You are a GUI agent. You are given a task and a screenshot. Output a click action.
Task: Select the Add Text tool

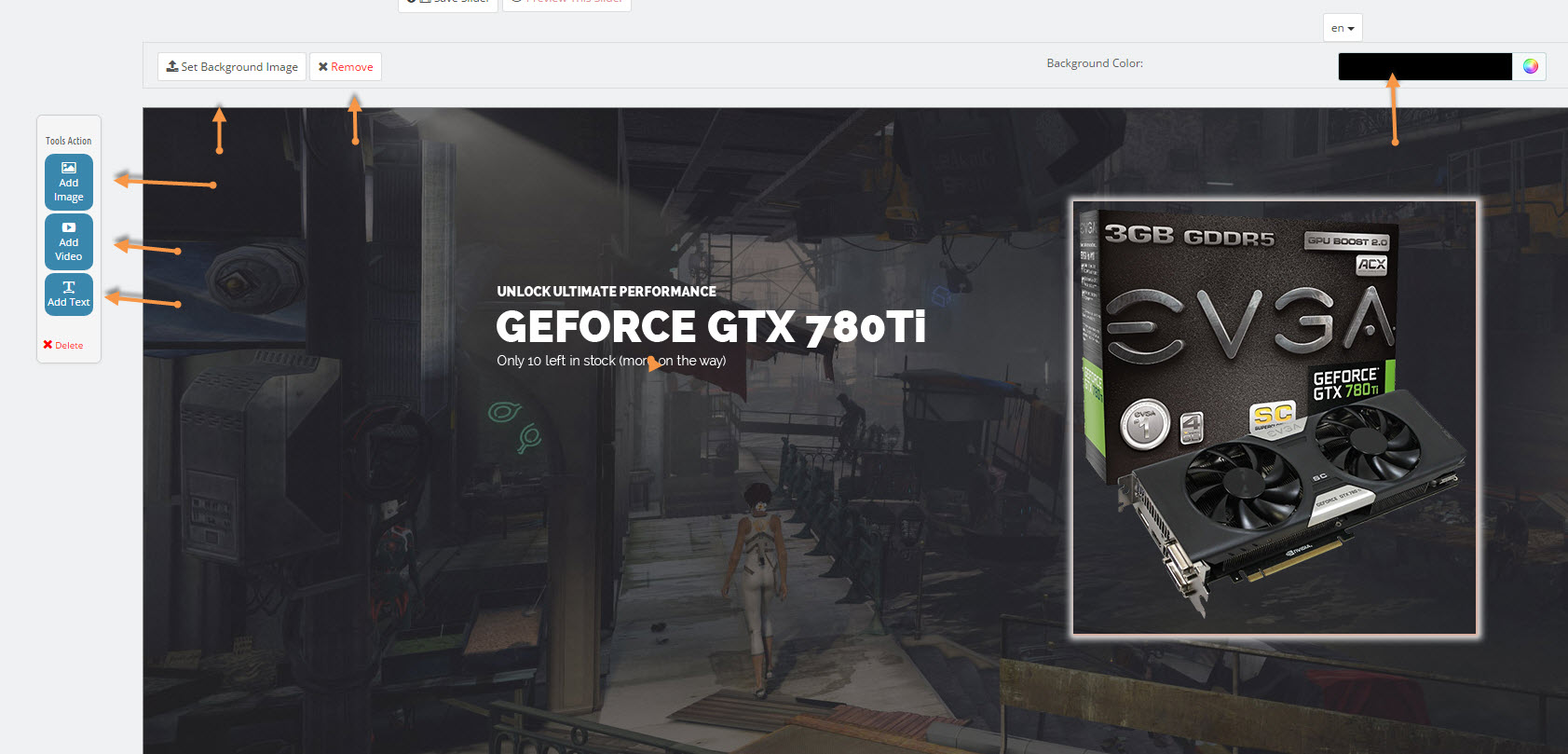click(69, 295)
